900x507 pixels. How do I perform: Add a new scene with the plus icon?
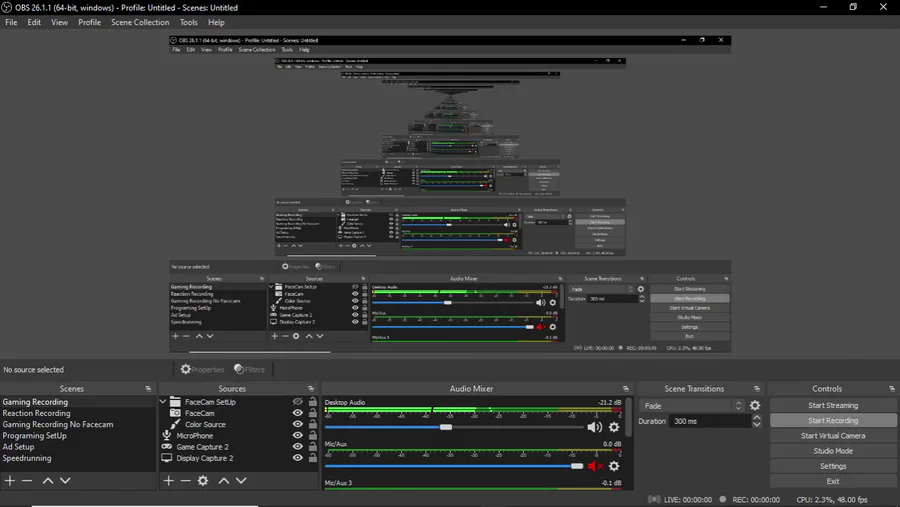click(10, 481)
